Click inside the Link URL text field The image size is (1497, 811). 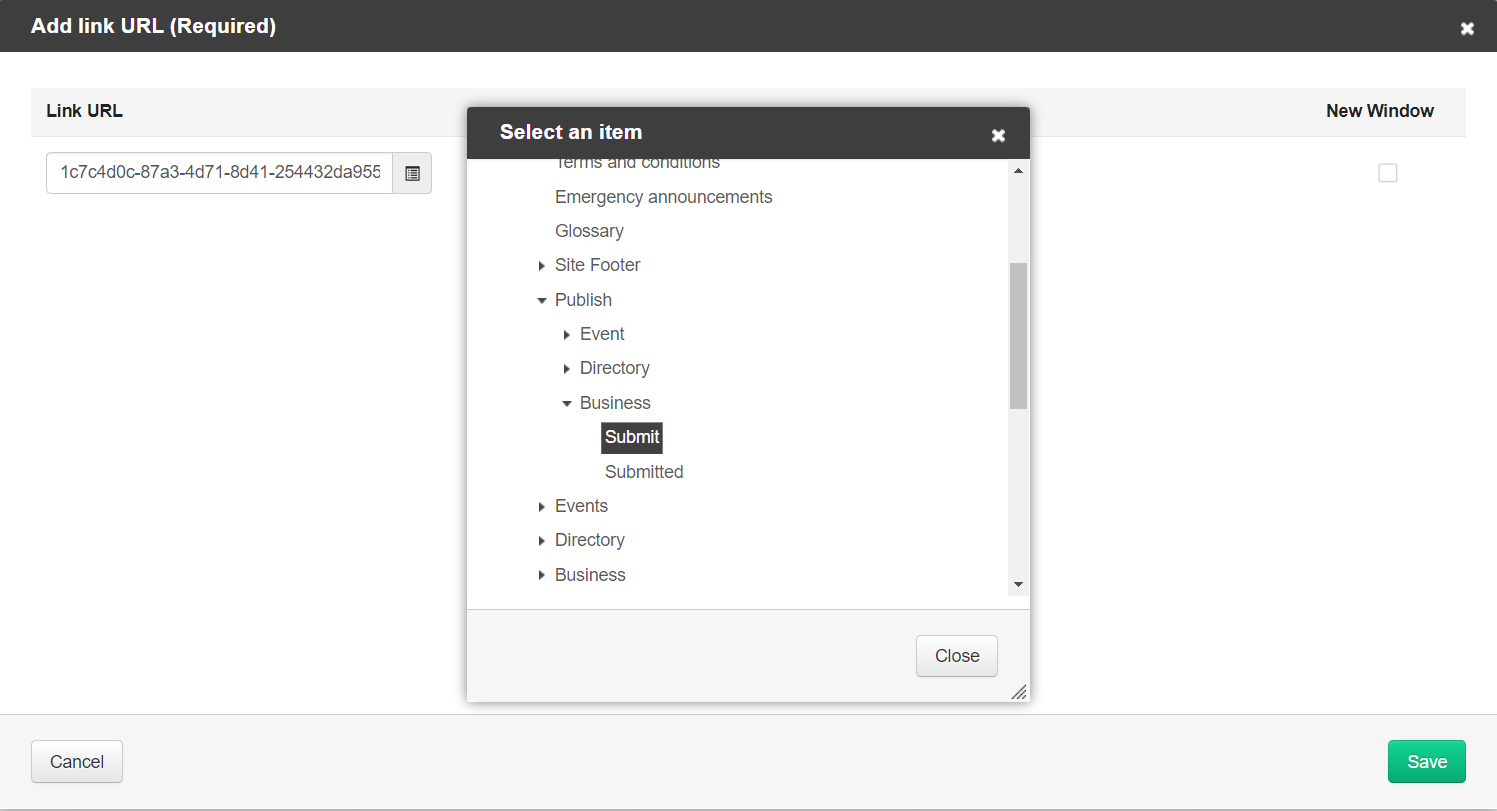[x=218, y=172]
